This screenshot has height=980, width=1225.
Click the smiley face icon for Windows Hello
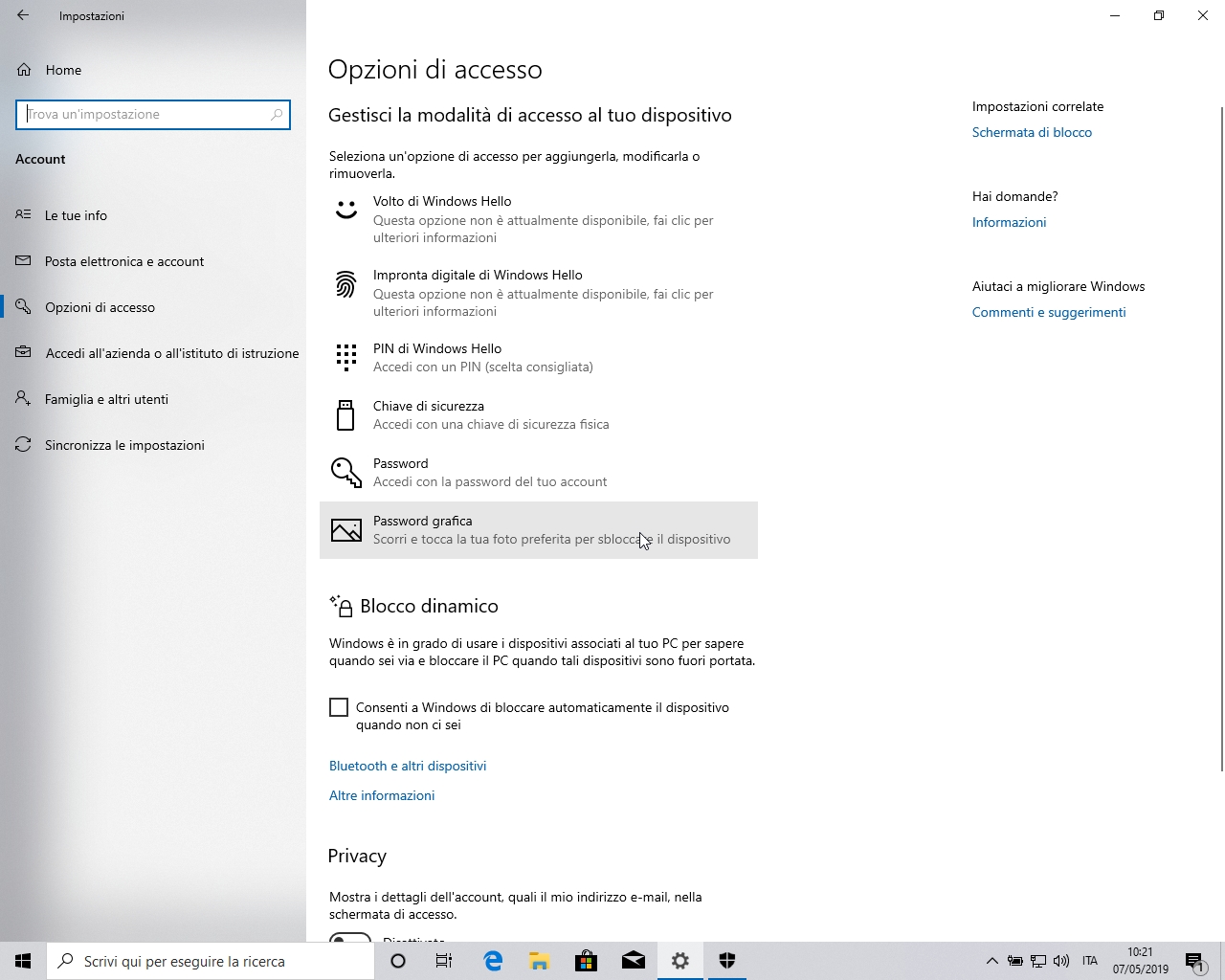[345, 208]
